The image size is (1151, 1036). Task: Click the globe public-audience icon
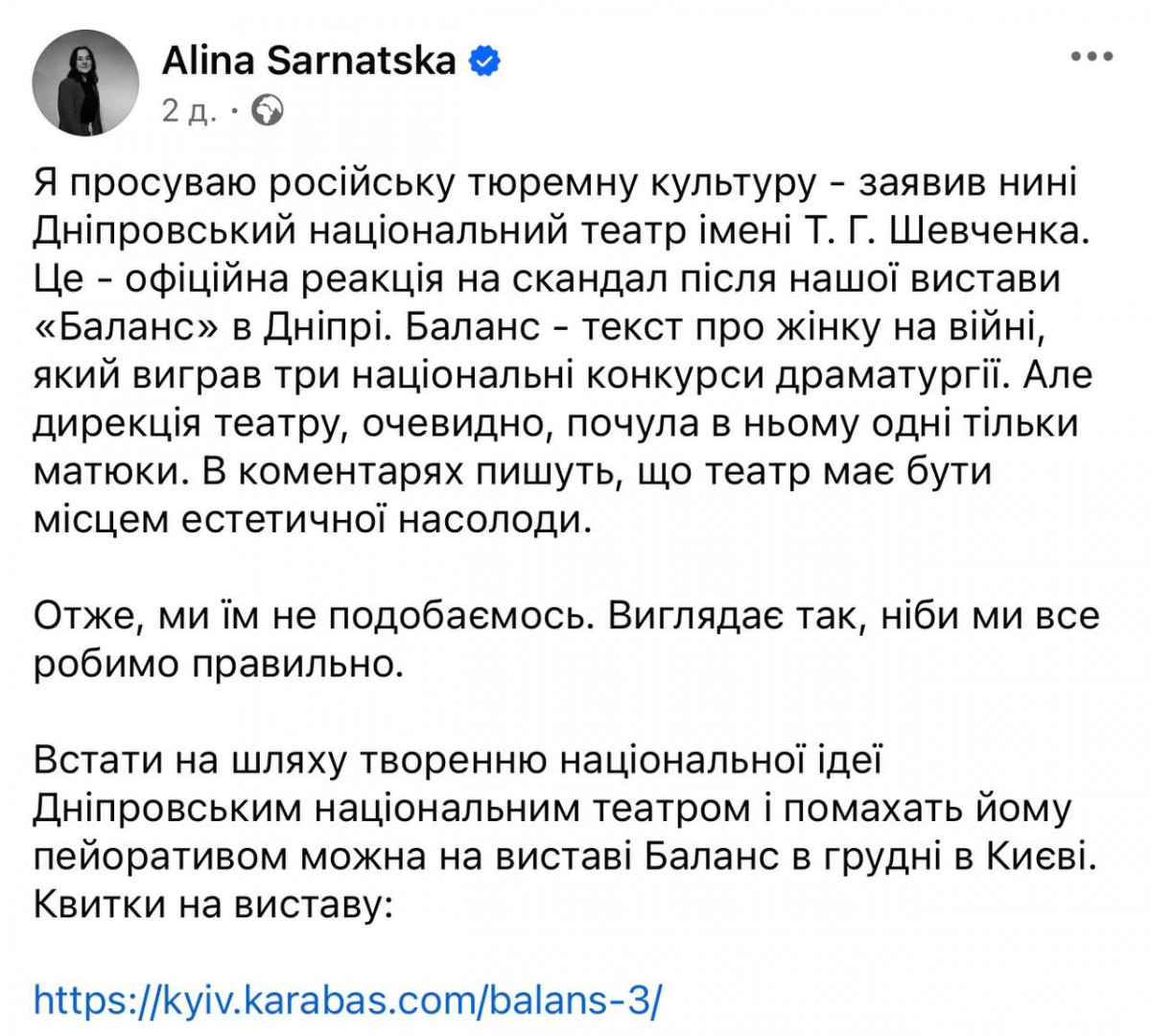268,111
